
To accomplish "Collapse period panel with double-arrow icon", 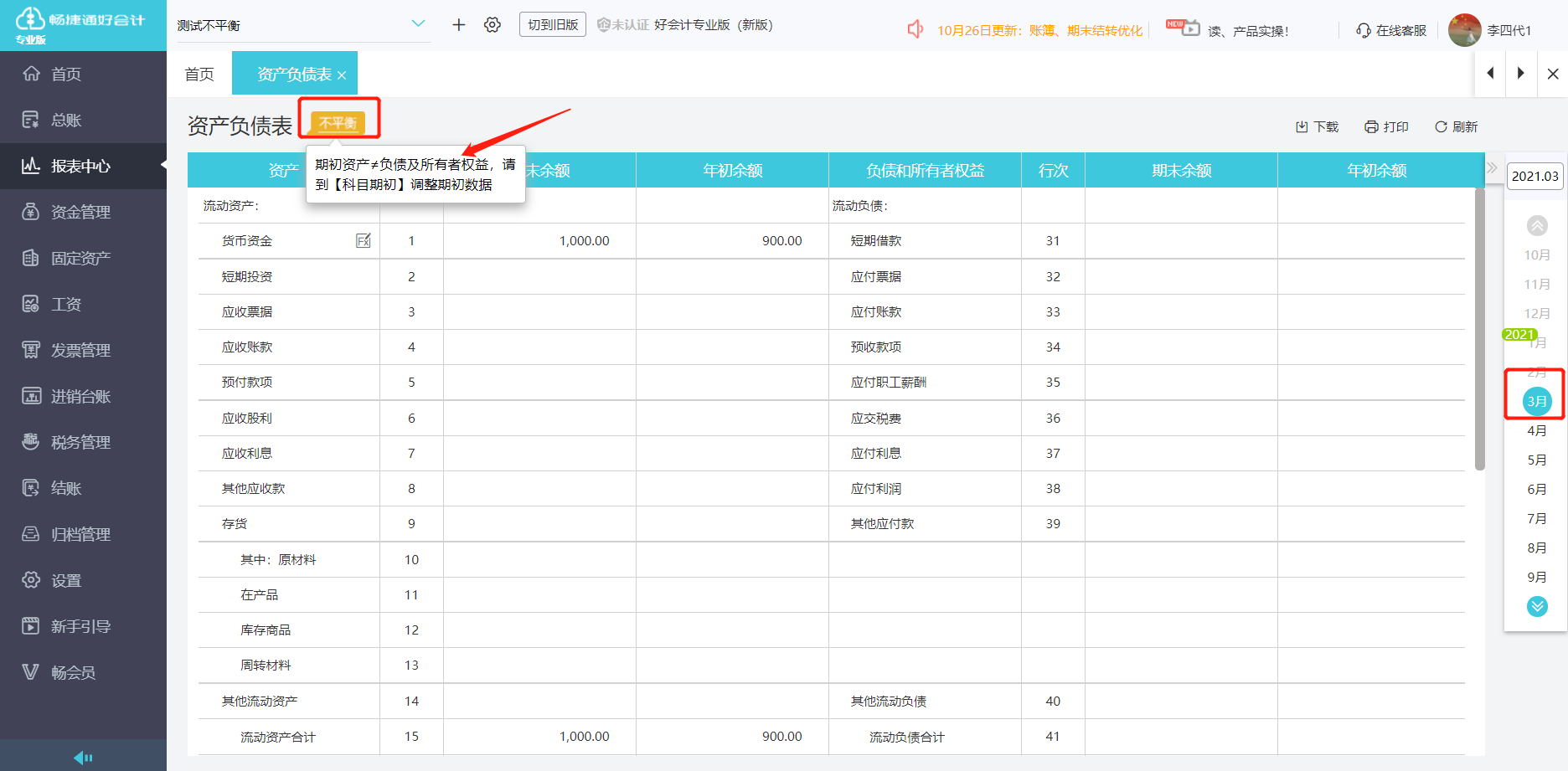I will (1492, 168).
